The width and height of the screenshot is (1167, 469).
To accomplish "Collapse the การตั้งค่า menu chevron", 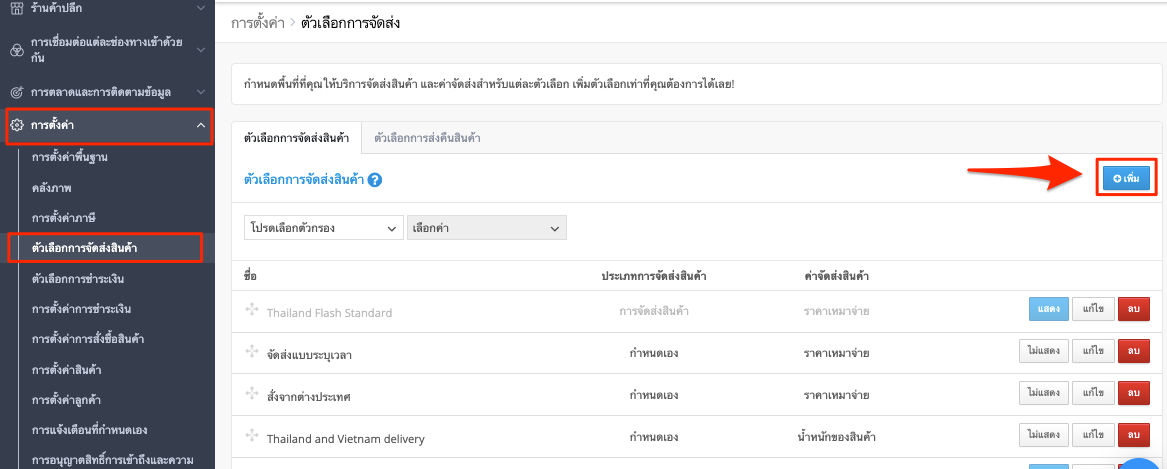I will tap(200, 126).
